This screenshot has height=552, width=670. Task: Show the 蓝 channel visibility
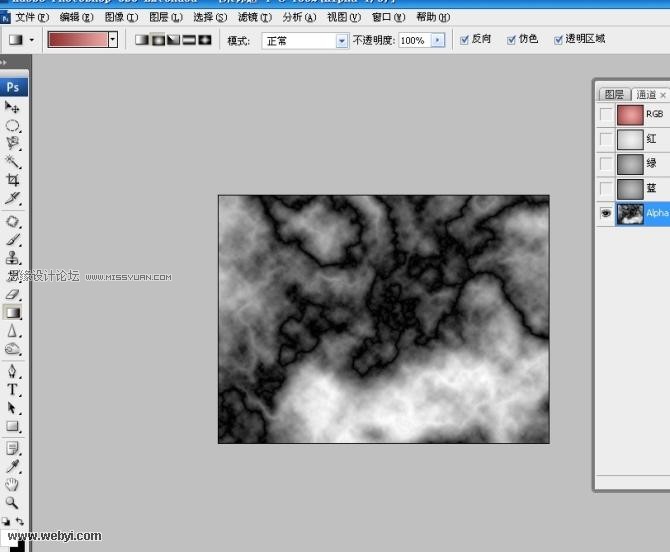coord(605,188)
